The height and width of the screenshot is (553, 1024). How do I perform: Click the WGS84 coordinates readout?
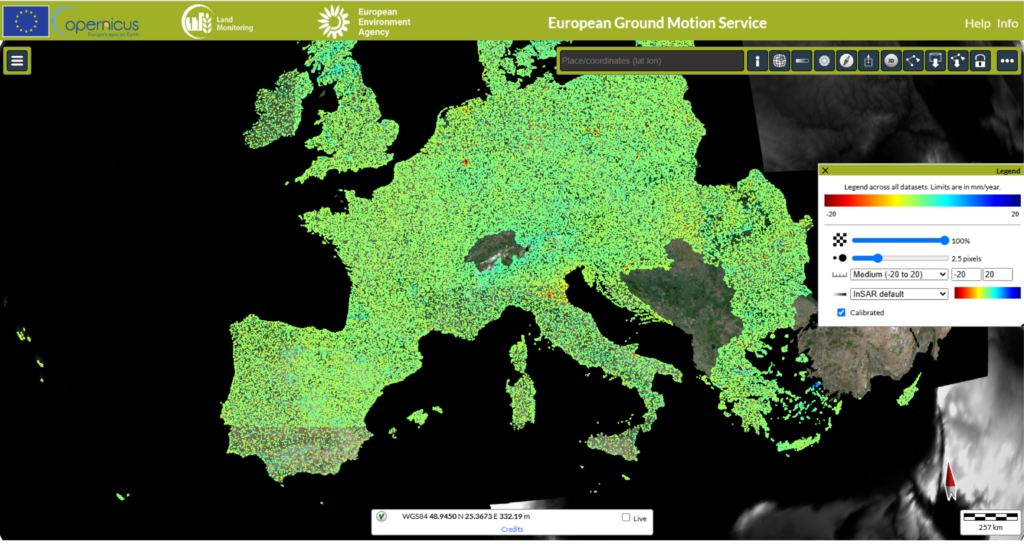(x=466, y=516)
